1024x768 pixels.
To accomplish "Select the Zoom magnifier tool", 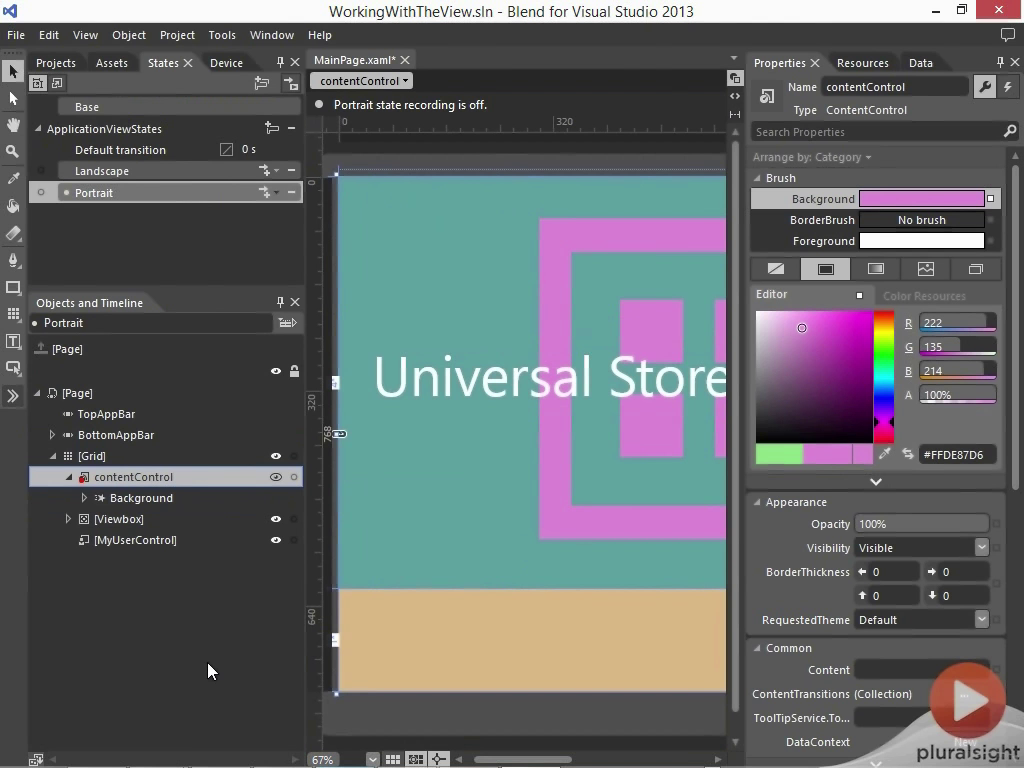I will tap(13, 152).
